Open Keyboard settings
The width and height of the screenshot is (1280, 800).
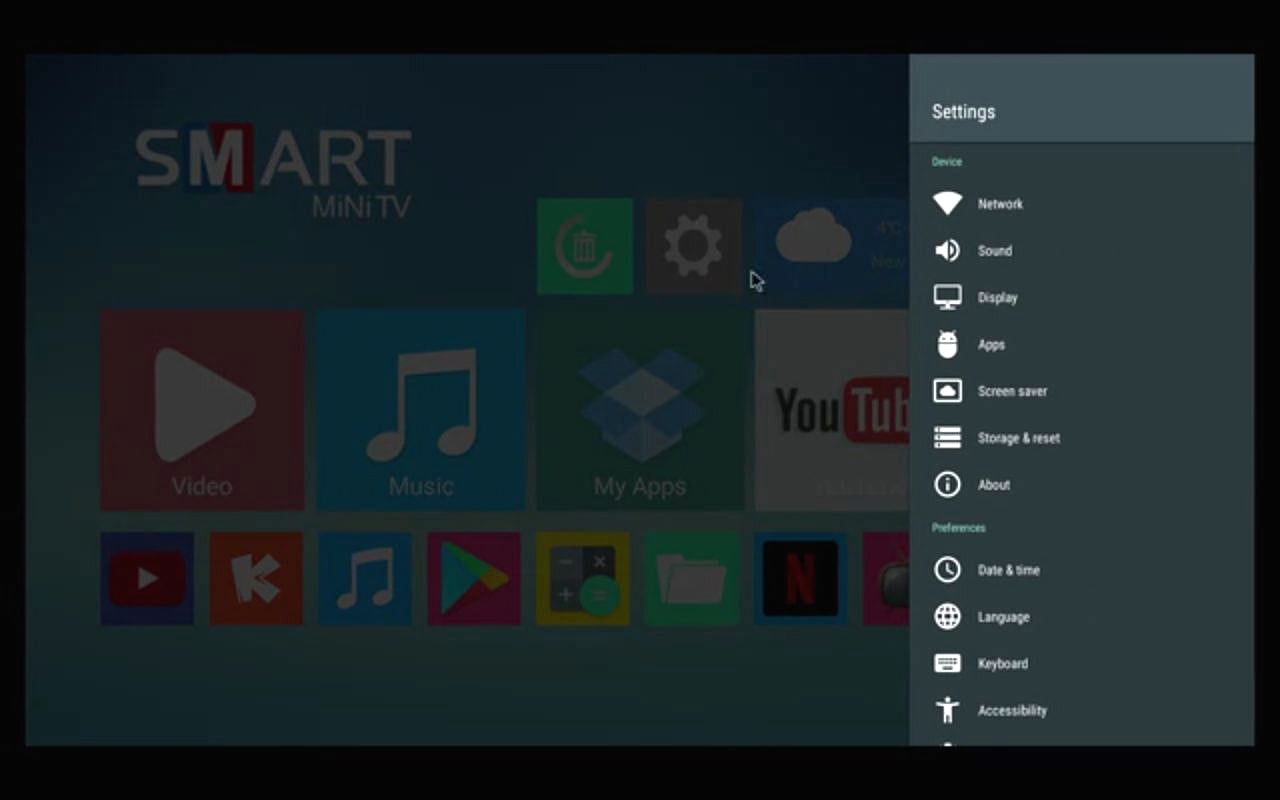coord(1003,663)
